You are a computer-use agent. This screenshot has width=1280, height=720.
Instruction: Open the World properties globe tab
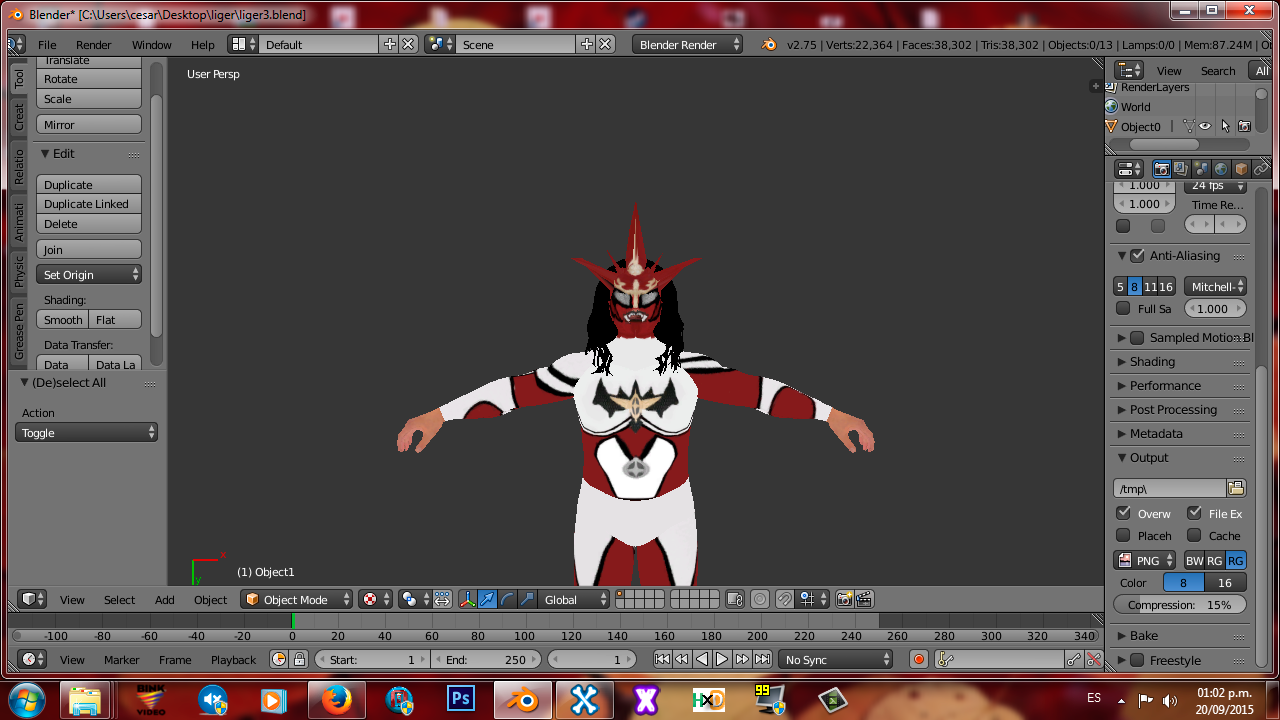(x=1221, y=169)
